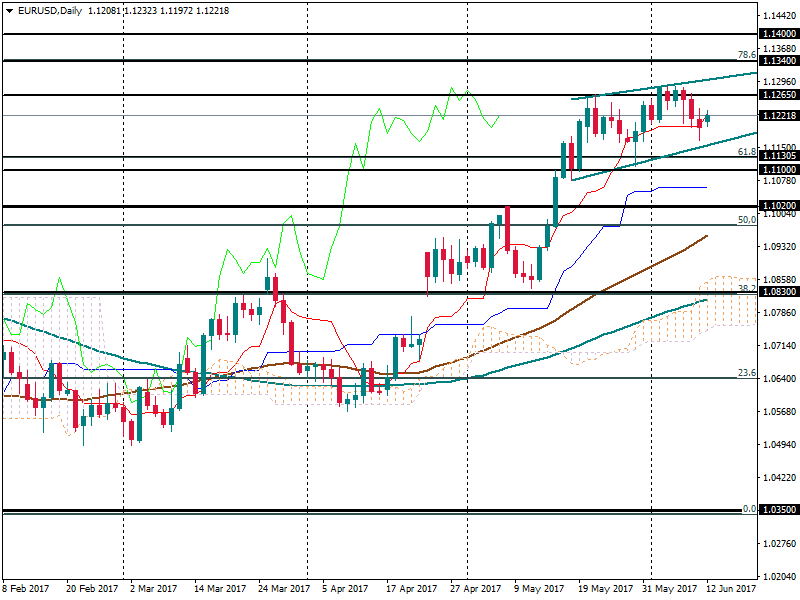800x600 pixels.
Task: Open the dropdown arrow beside EURUSD,Daily
Action: (x=9, y=10)
